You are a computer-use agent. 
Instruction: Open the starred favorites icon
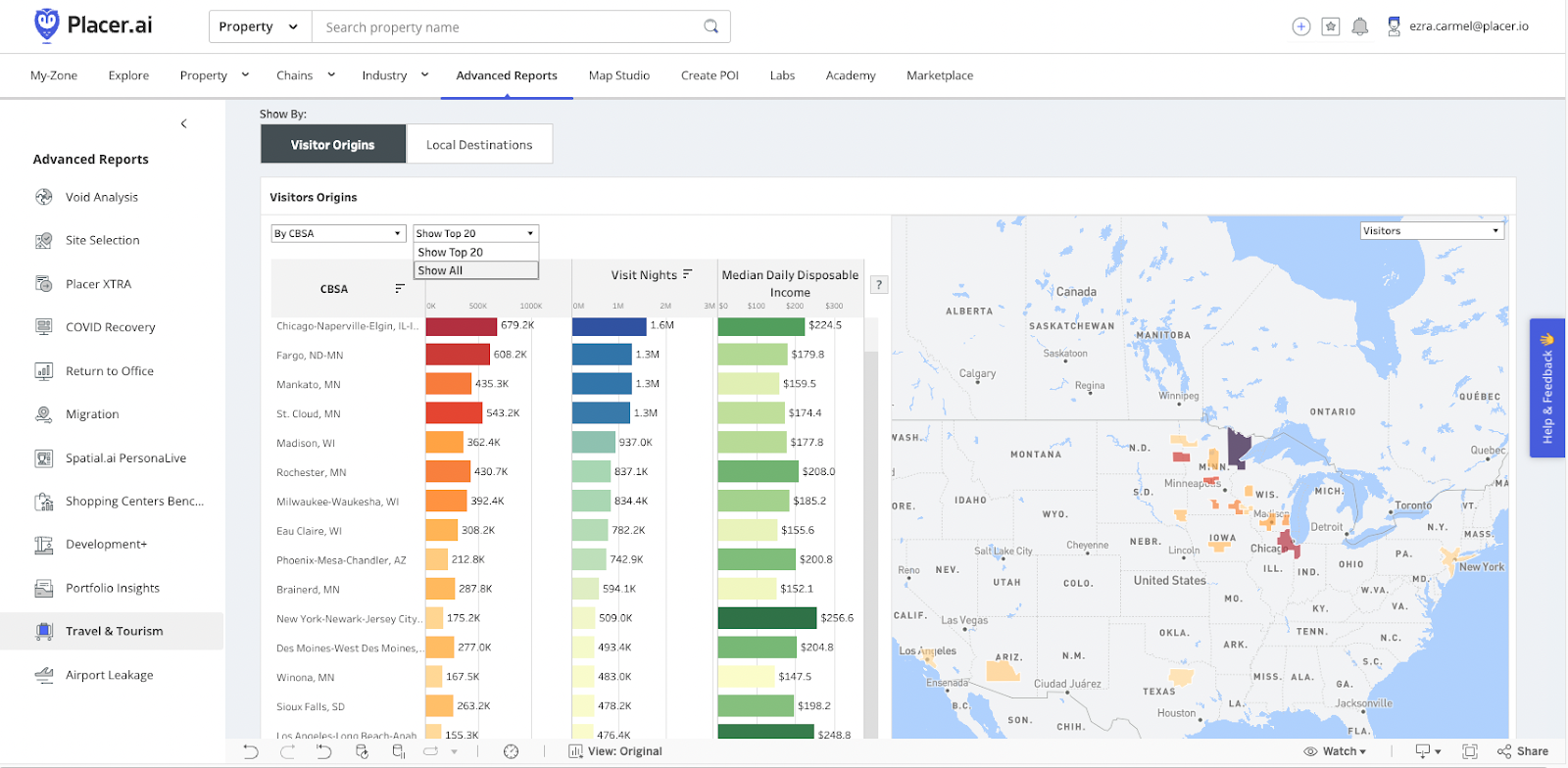pyautogui.click(x=1331, y=26)
